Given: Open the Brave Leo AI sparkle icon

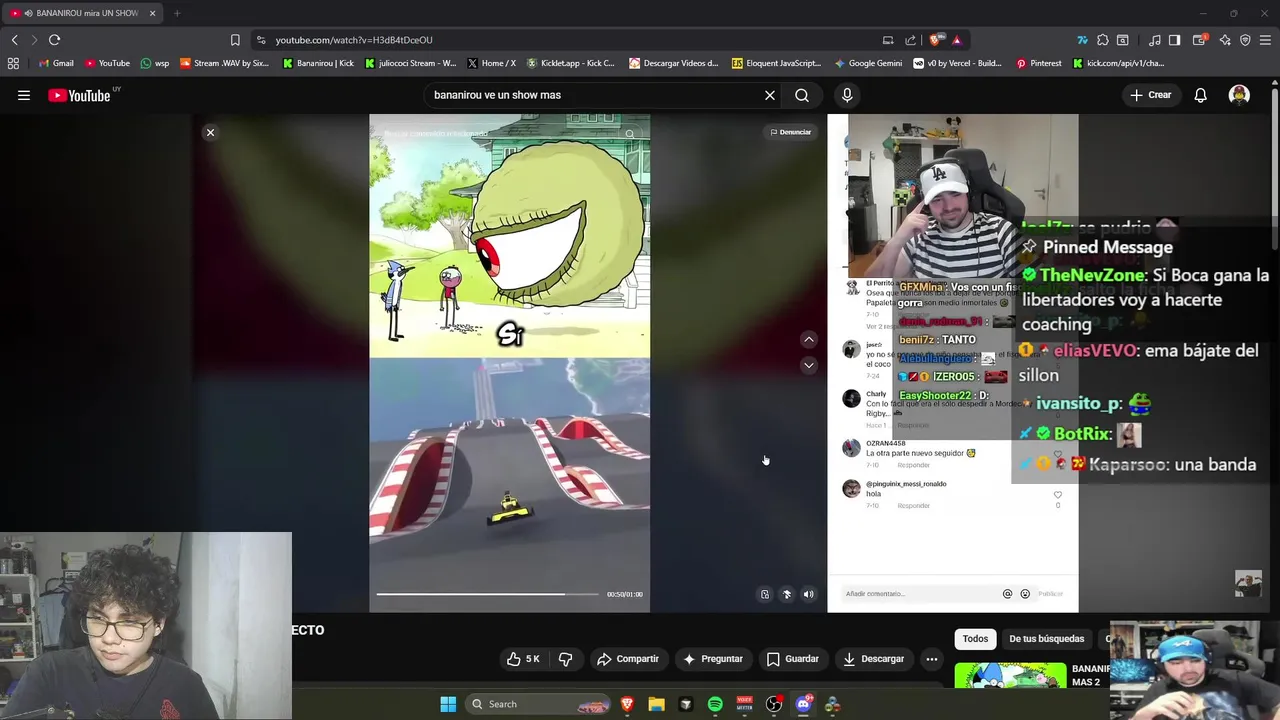Looking at the screenshot, I should (1225, 40).
